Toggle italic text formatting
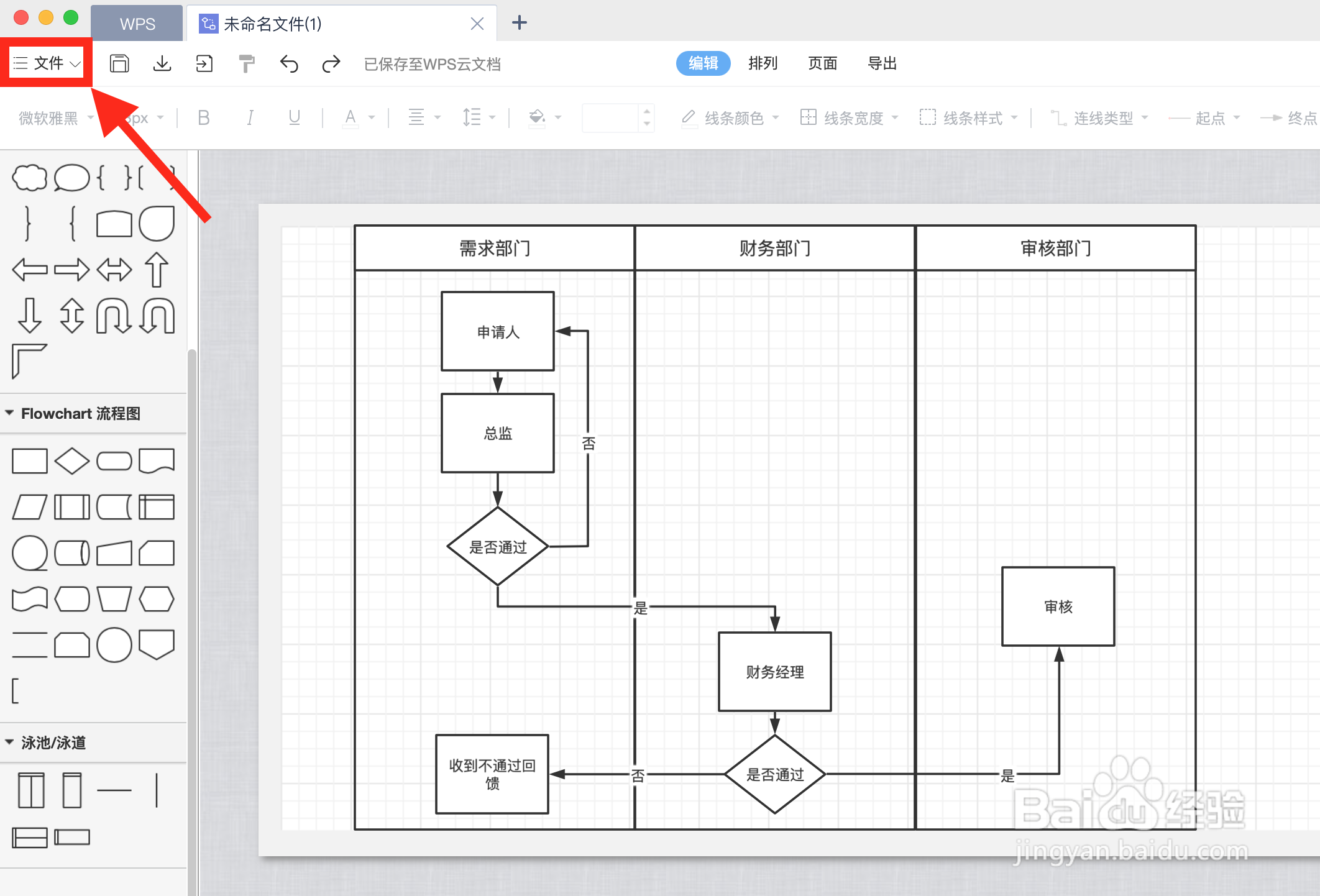The height and width of the screenshot is (896, 1320). [250, 117]
